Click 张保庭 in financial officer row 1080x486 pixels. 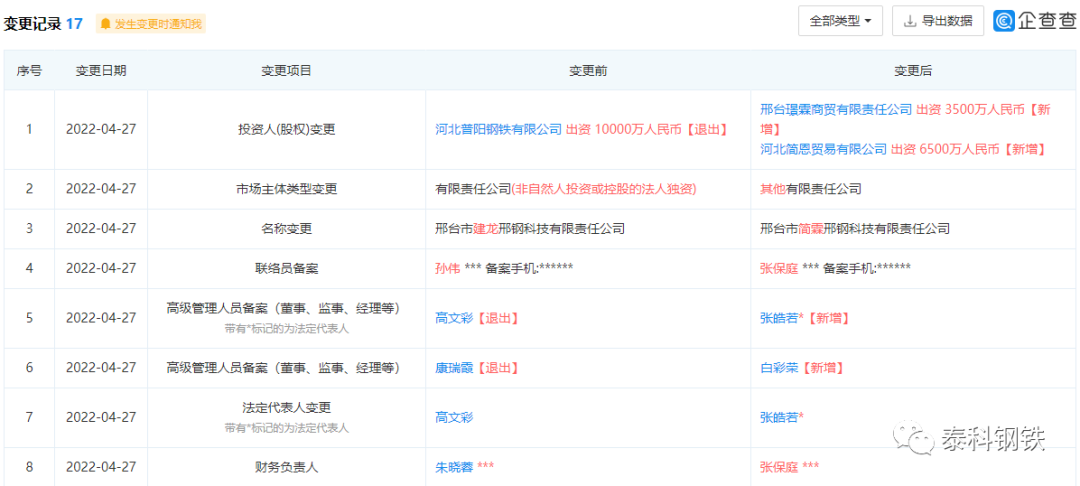point(779,466)
